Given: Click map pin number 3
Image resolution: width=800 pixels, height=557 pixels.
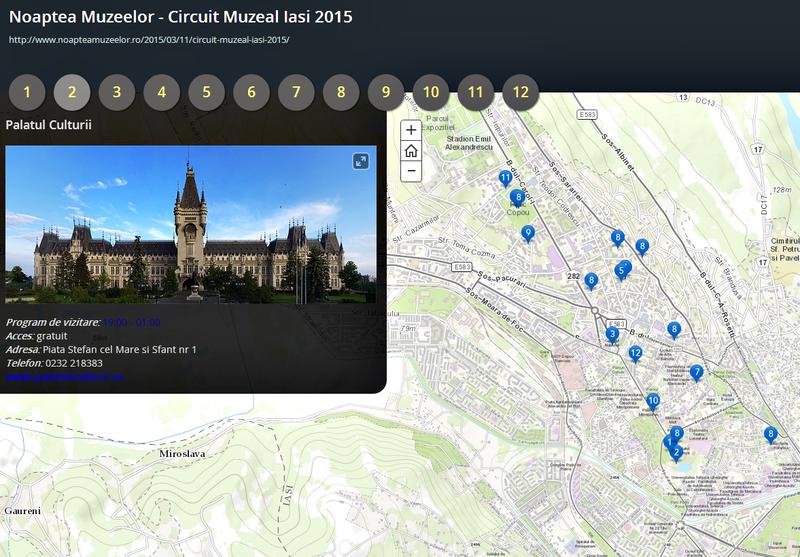Looking at the screenshot, I should (613, 334).
